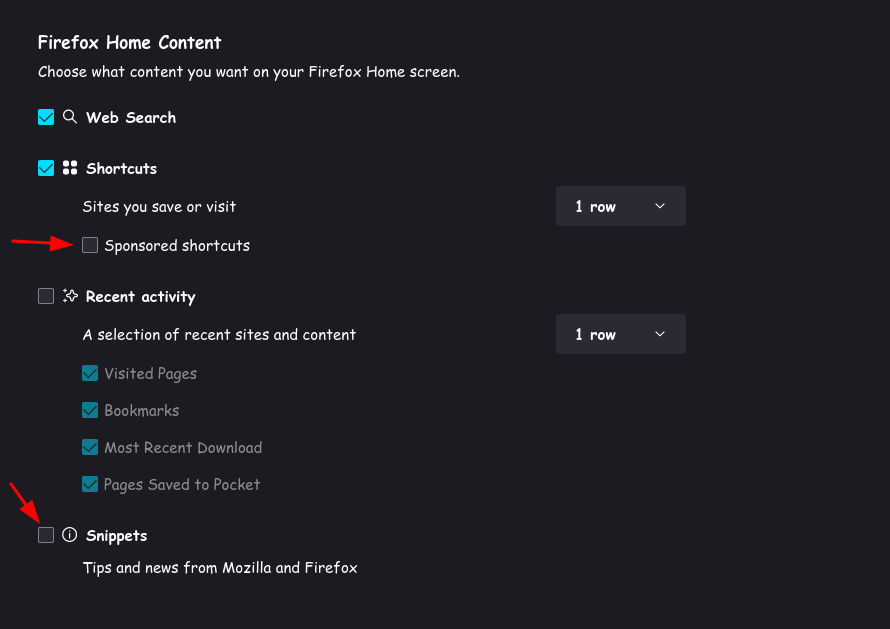Uncheck the Web Search checkbox
This screenshot has width=890, height=629.
click(x=46, y=117)
